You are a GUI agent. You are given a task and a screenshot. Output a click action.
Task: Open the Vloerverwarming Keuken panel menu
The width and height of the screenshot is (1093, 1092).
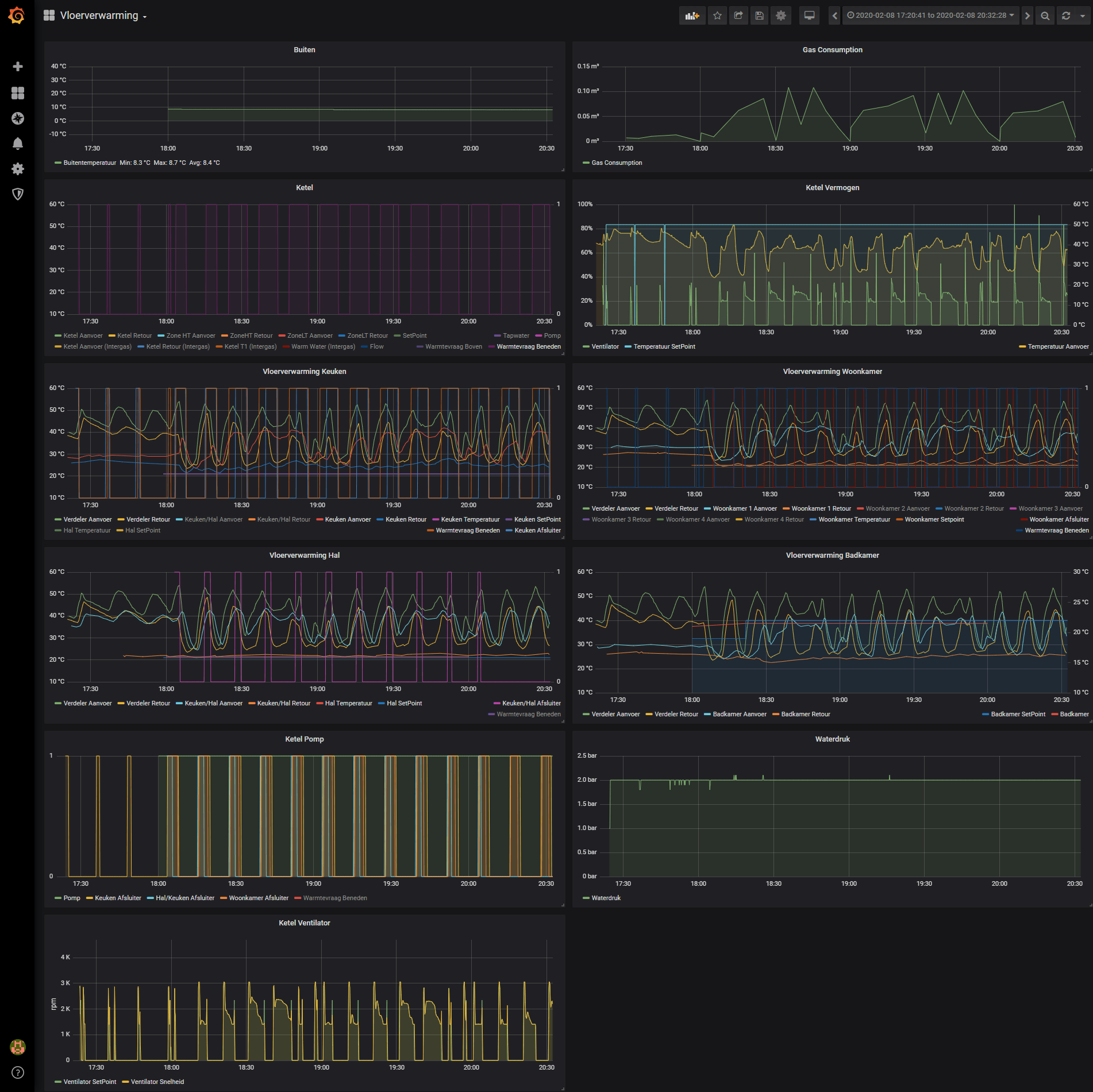[x=305, y=372]
